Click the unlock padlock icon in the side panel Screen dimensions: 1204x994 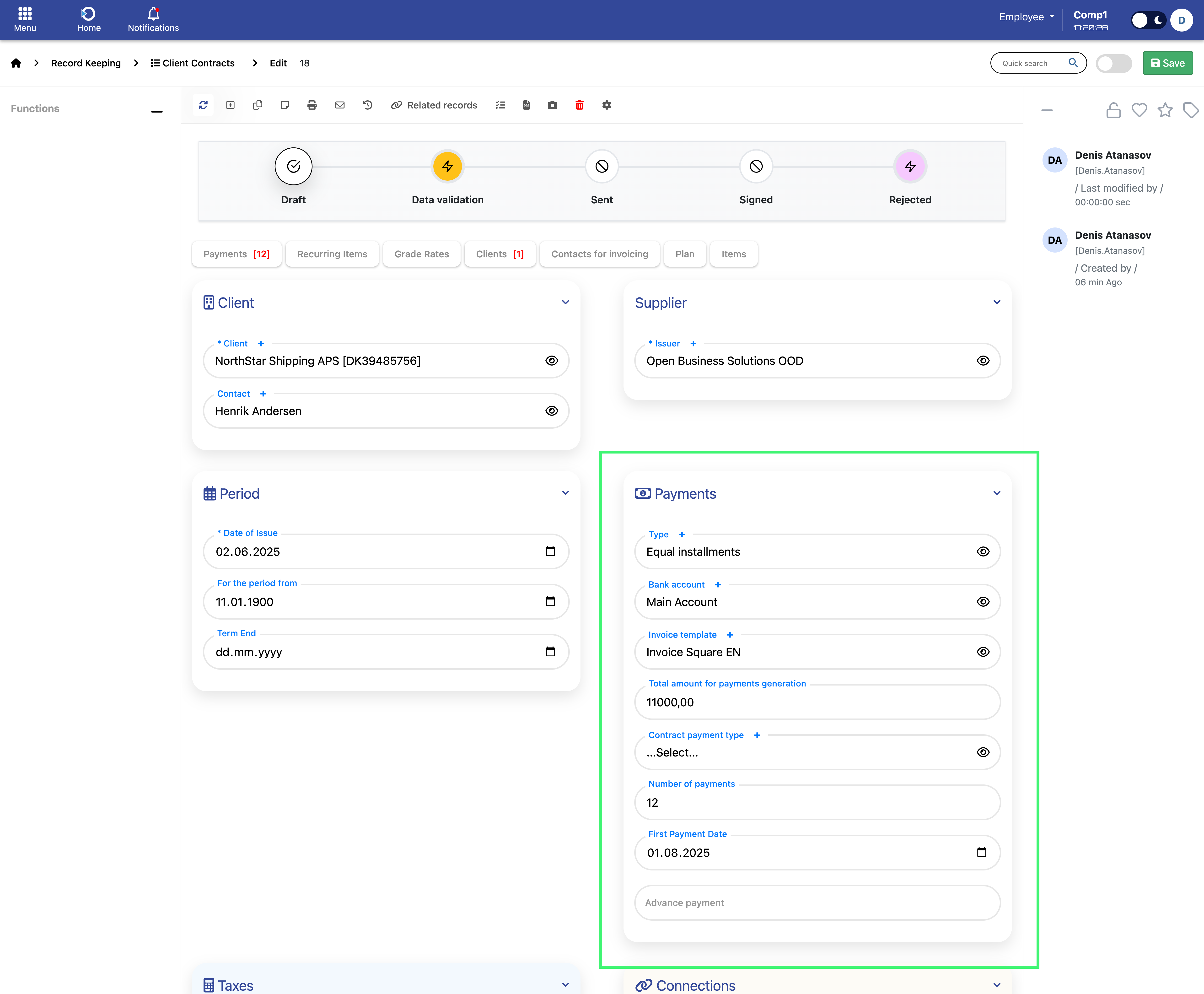[x=1113, y=110]
